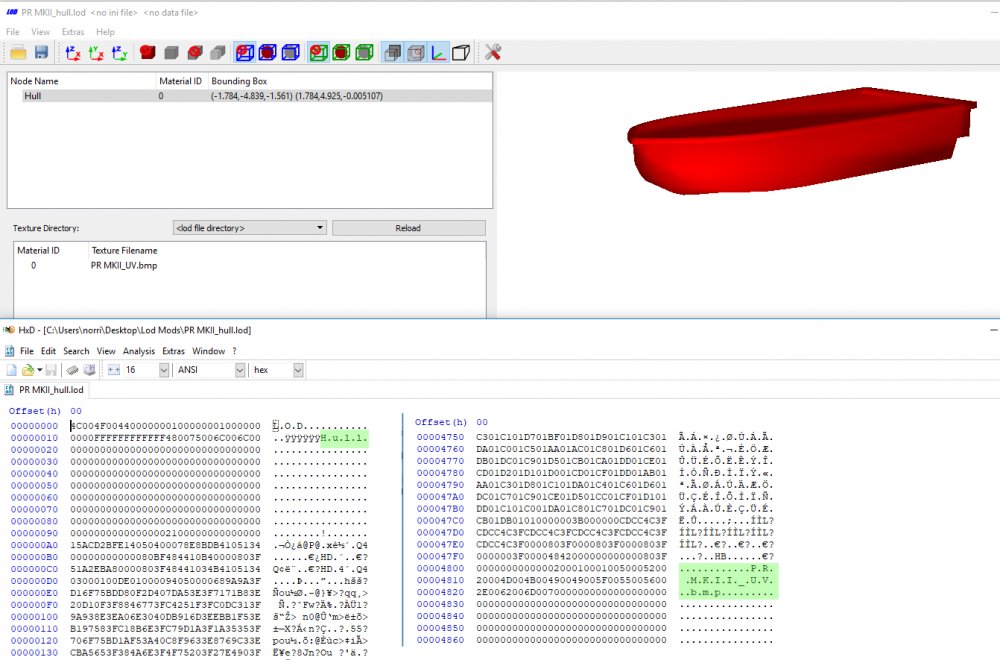Toggle the transparent gray cube icon
The image size is (1000, 660).
point(415,52)
